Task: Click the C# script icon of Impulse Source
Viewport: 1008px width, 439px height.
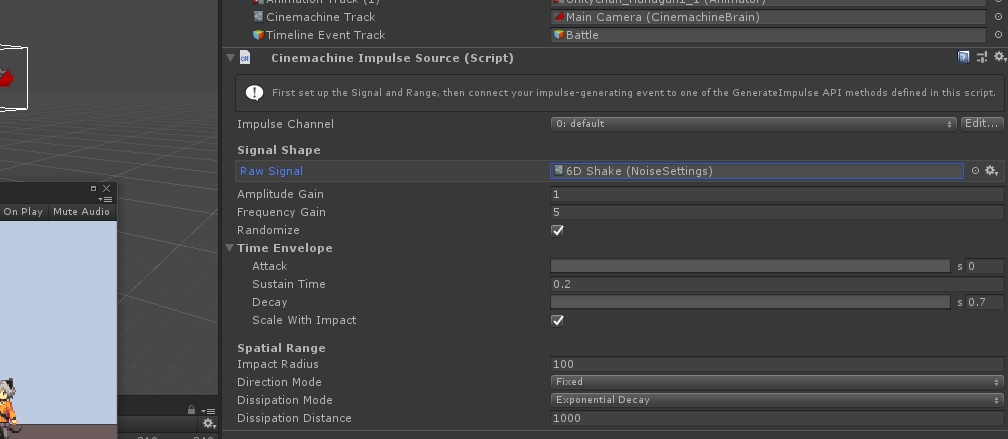Action: tap(245, 58)
